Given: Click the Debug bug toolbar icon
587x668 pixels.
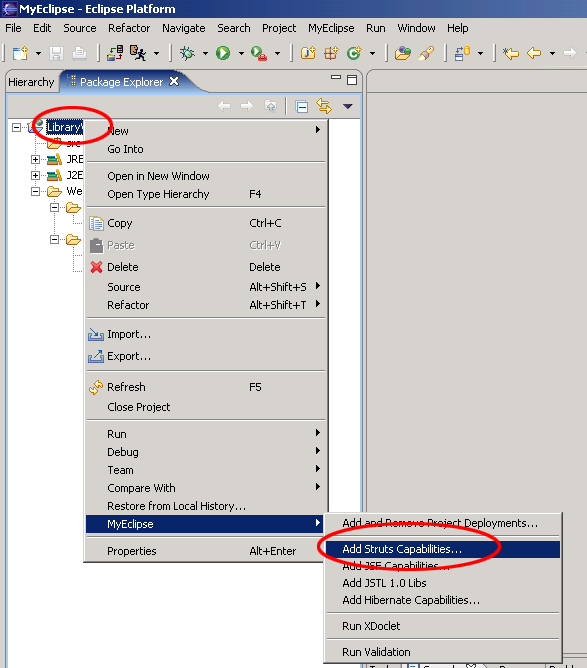Looking at the screenshot, I should click(187, 53).
